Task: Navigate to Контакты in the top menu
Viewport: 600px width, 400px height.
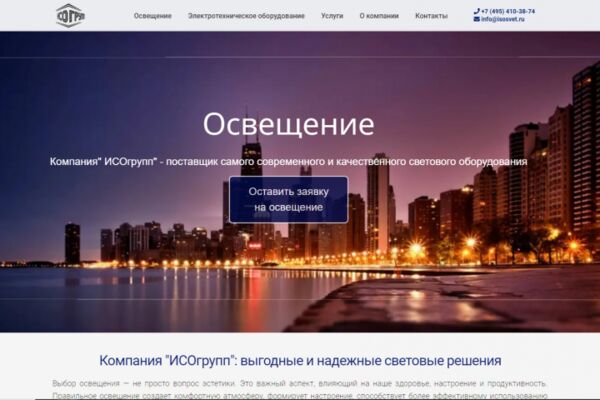Action: 431,16
